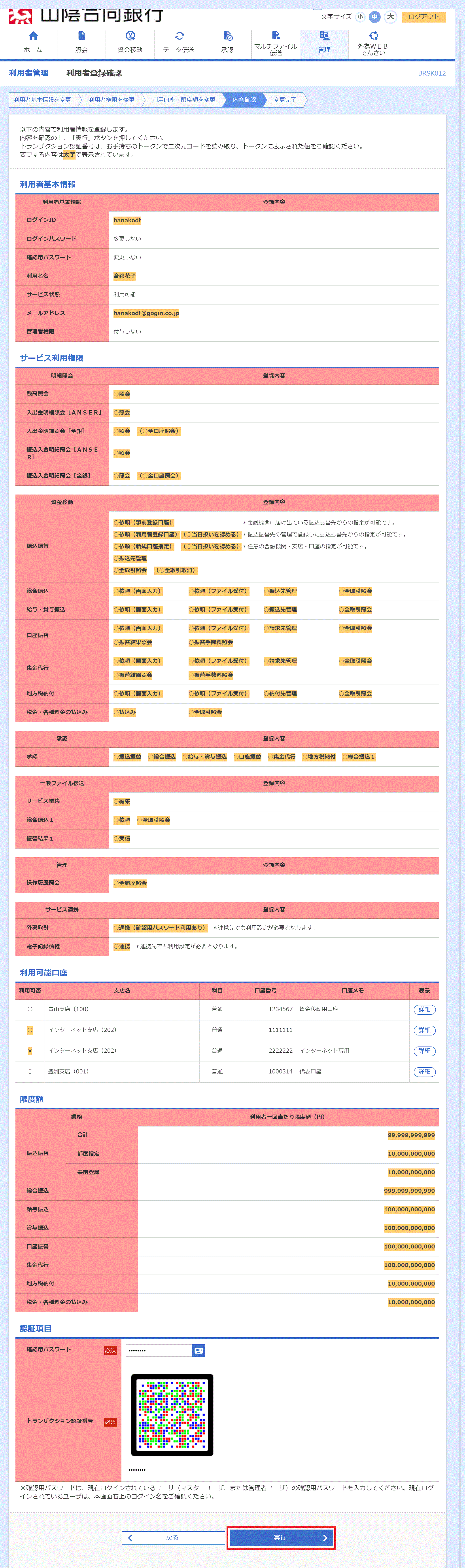Open the software keyboard icon
The width and height of the screenshot is (465, 1568).
[199, 1351]
